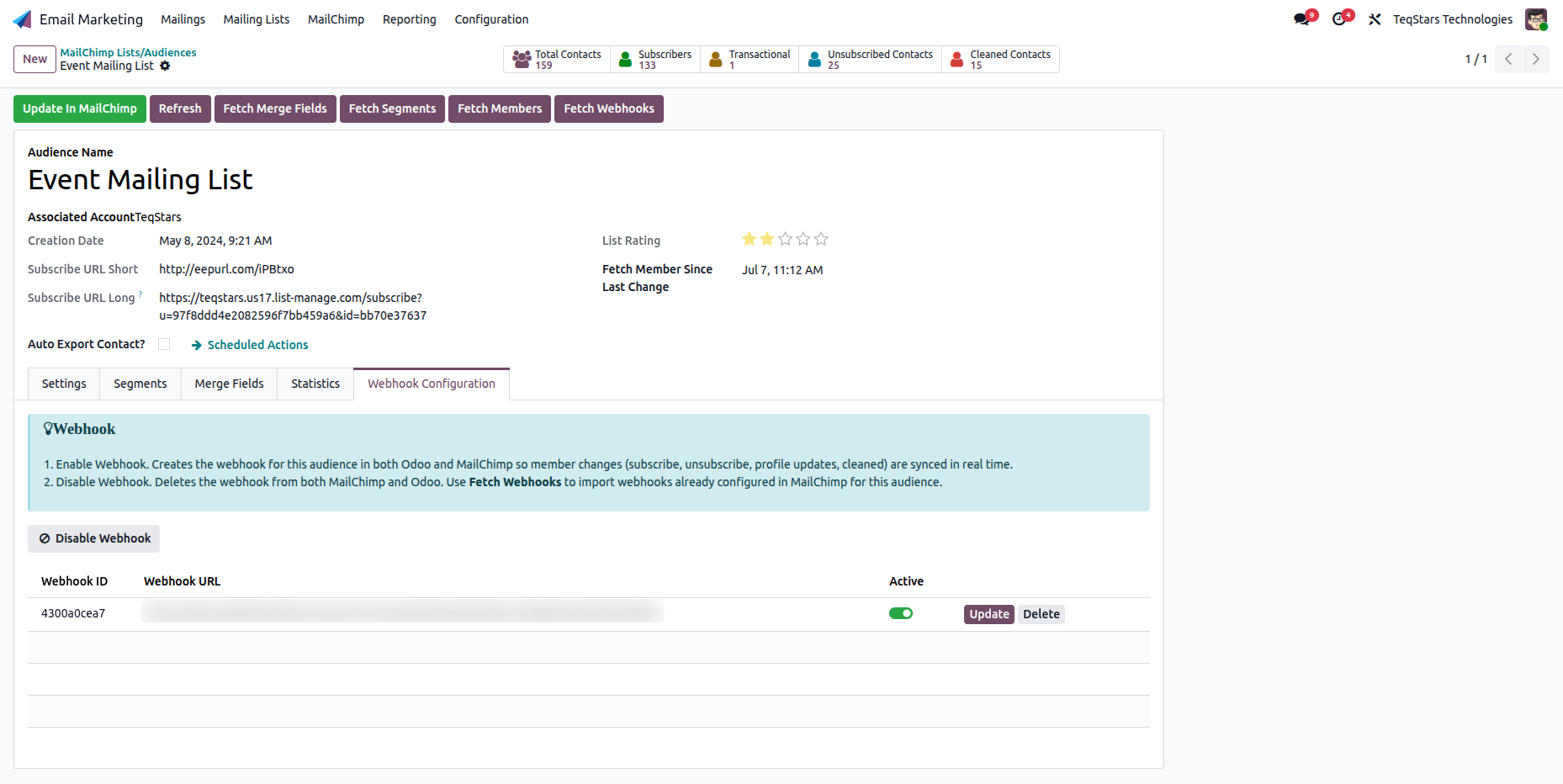Open the conversations chat icon
Screen dimensions: 1563x784
click(1301, 19)
